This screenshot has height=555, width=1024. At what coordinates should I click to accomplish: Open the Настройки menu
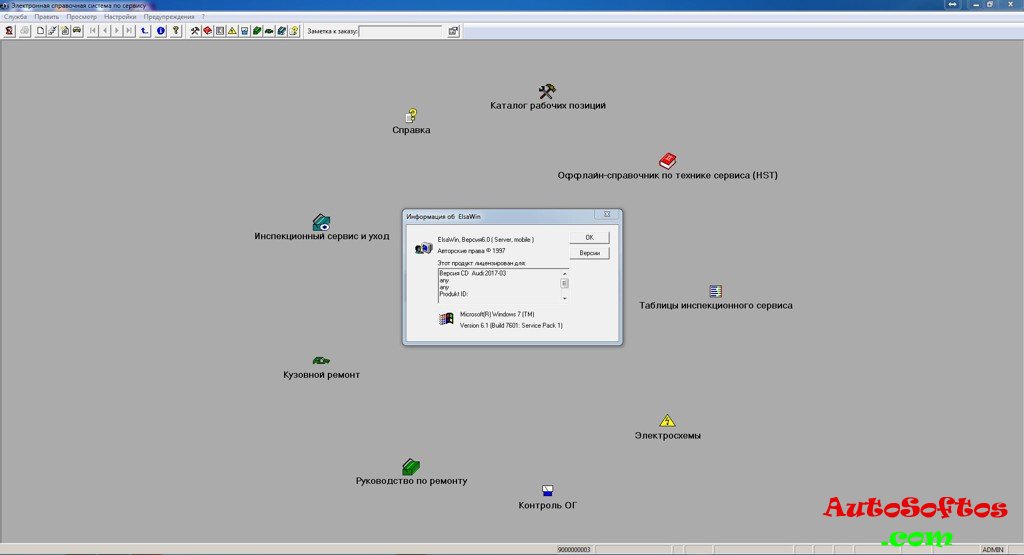[120, 17]
